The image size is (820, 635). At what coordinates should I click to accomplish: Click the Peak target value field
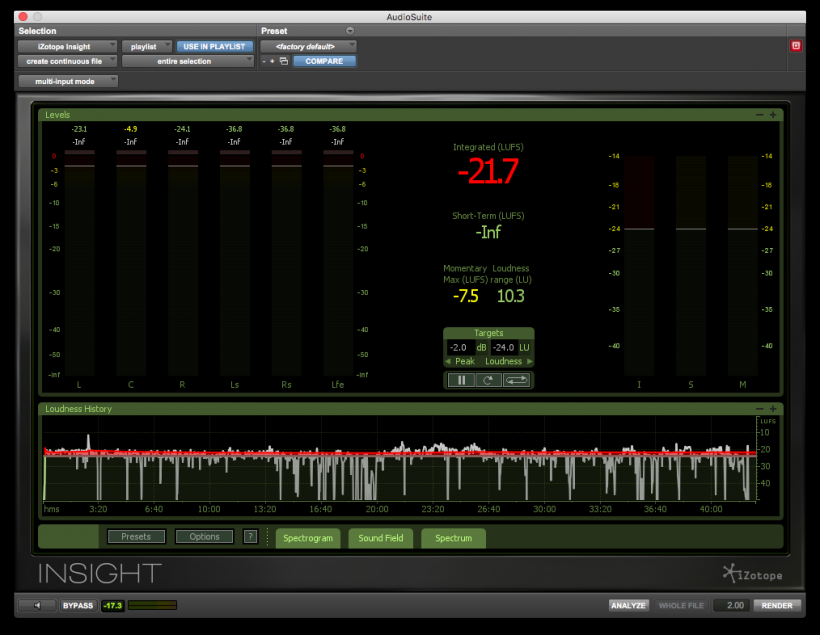click(460, 347)
